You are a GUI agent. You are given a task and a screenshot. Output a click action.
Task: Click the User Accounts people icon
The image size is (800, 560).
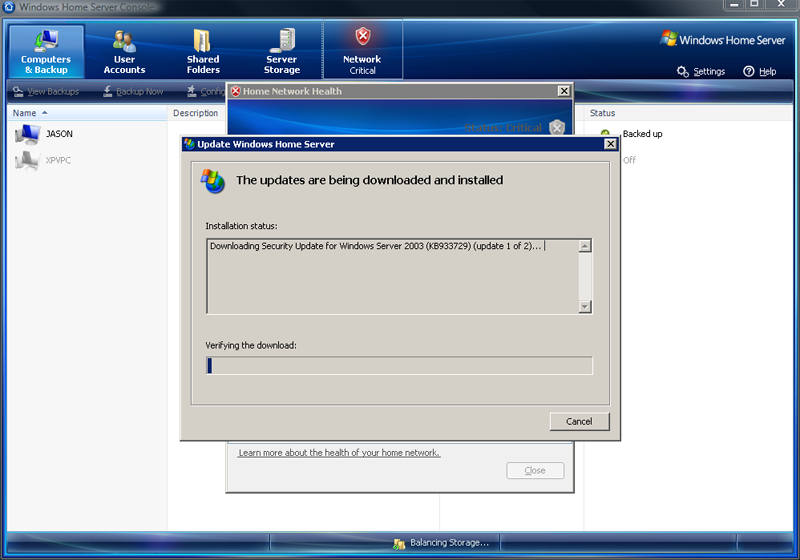click(x=124, y=41)
